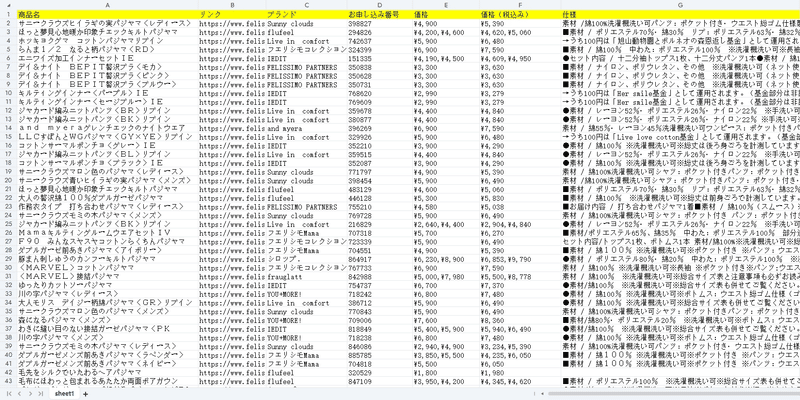Go to the previous sheet using the arrow
Screen dimensions: 800x400
(19, 394)
